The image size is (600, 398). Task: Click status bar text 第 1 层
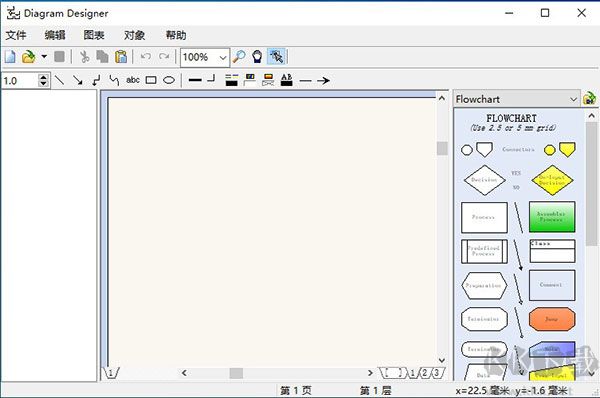(375, 390)
